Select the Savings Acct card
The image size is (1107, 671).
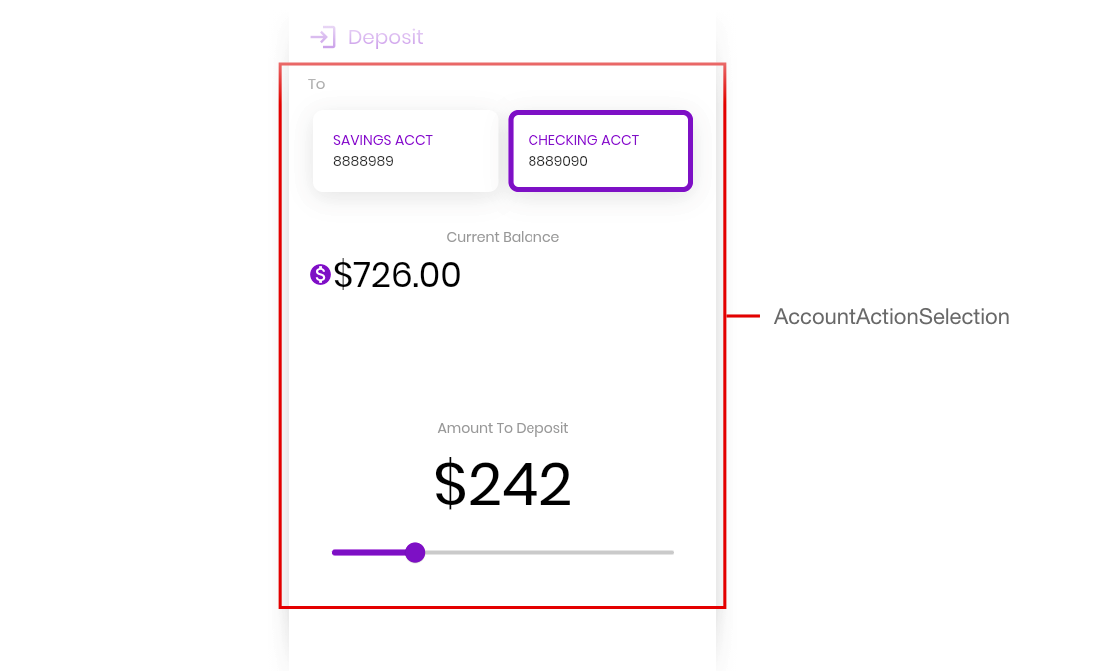click(405, 150)
